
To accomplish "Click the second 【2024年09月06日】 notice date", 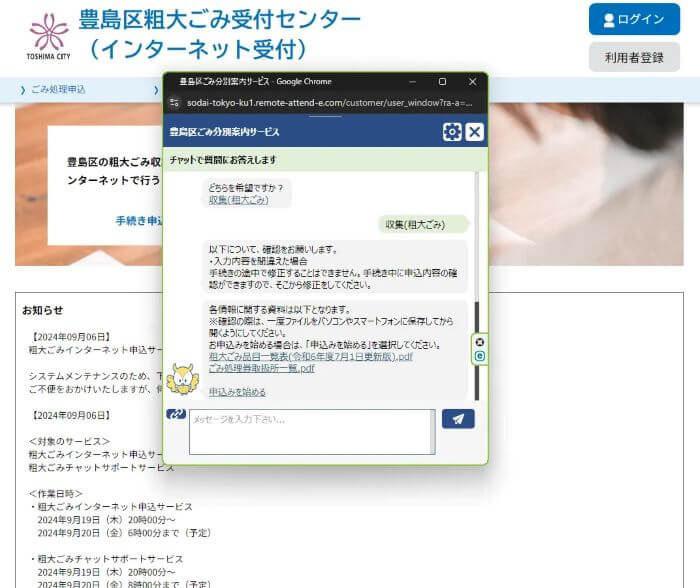I will click(70, 415).
